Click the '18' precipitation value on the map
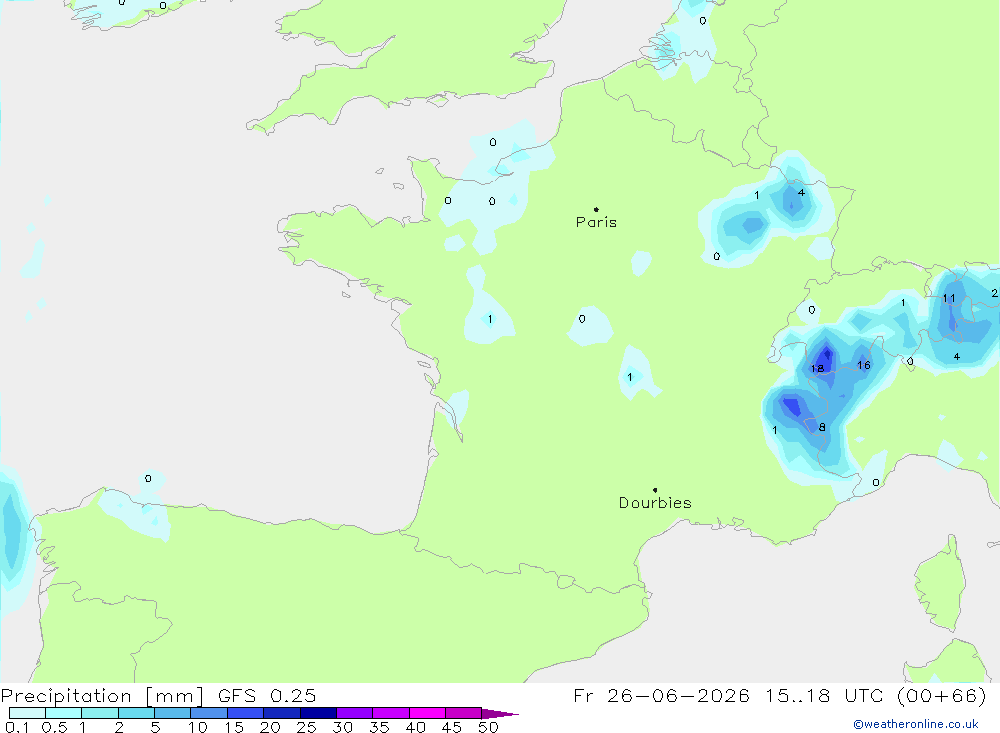Image resolution: width=1000 pixels, height=733 pixels. click(x=818, y=368)
